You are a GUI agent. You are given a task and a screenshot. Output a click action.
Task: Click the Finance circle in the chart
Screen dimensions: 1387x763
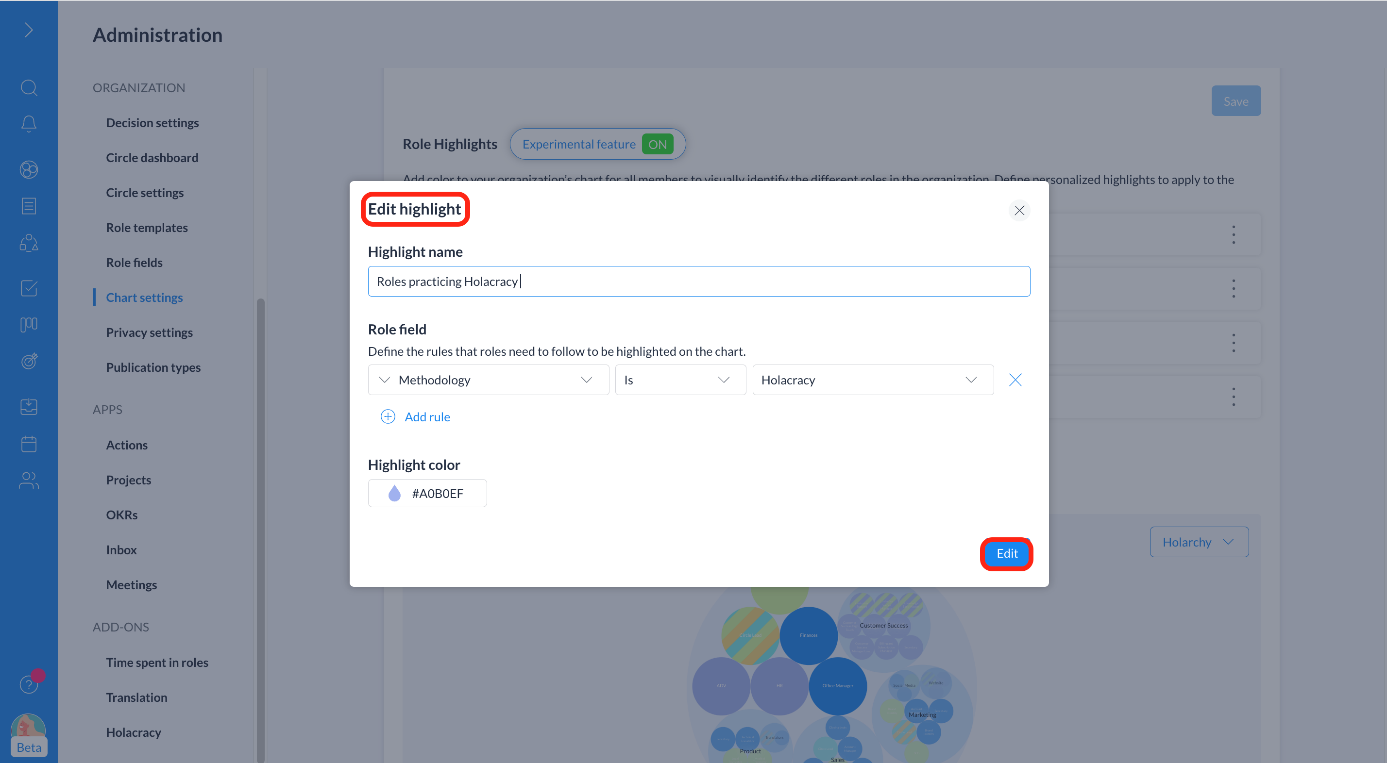(x=808, y=636)
